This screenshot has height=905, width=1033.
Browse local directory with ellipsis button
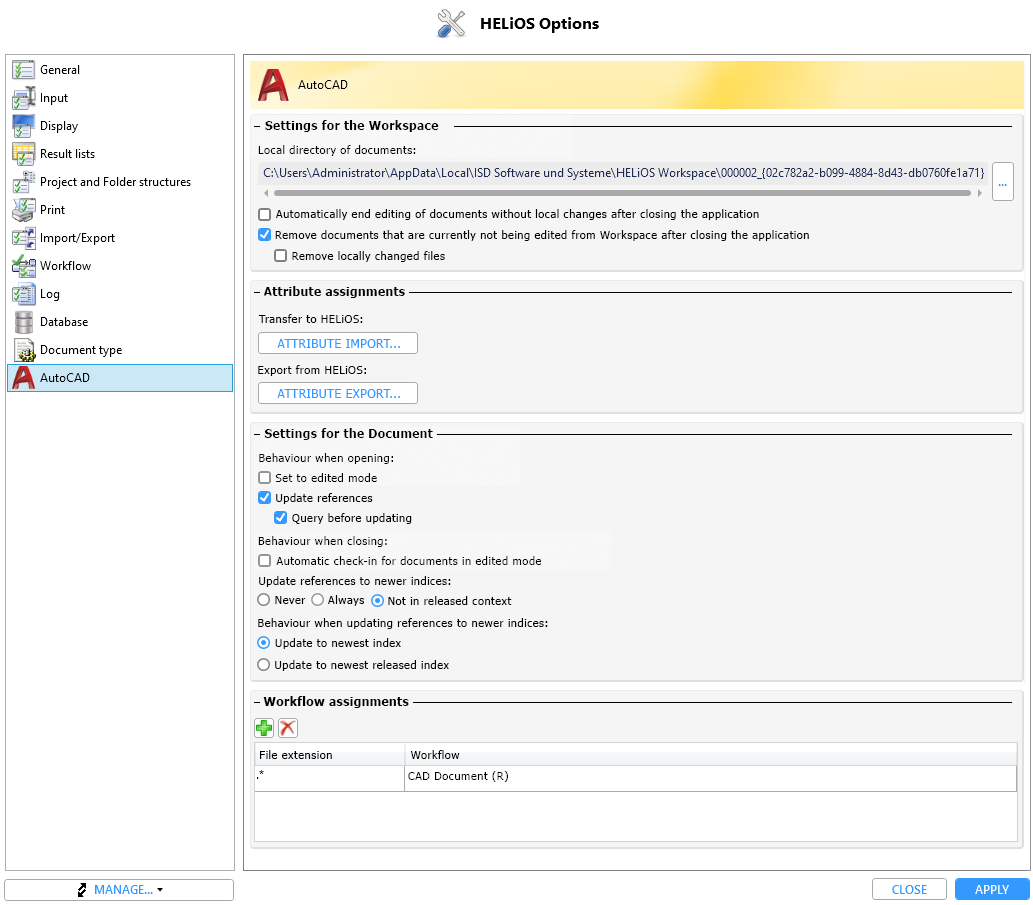[x=1002, y=182]
